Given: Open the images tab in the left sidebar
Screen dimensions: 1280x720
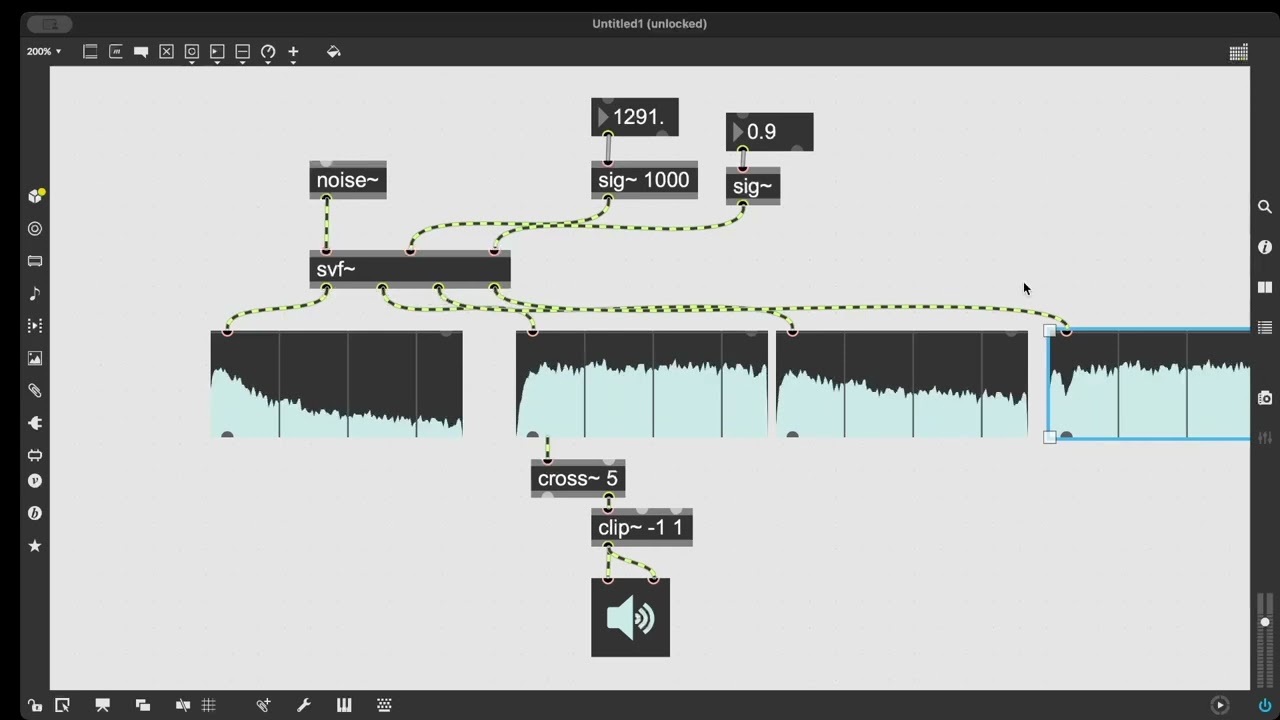Looking at the screenshot, I should click(35, 358).
